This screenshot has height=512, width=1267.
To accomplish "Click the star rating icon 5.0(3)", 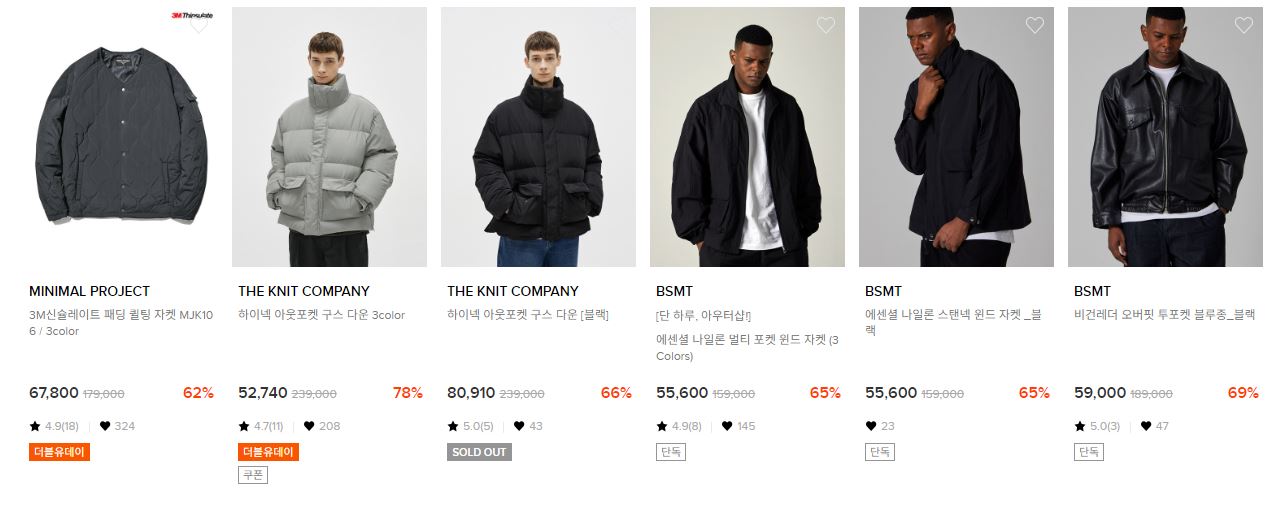I will tap(1080, 426).
